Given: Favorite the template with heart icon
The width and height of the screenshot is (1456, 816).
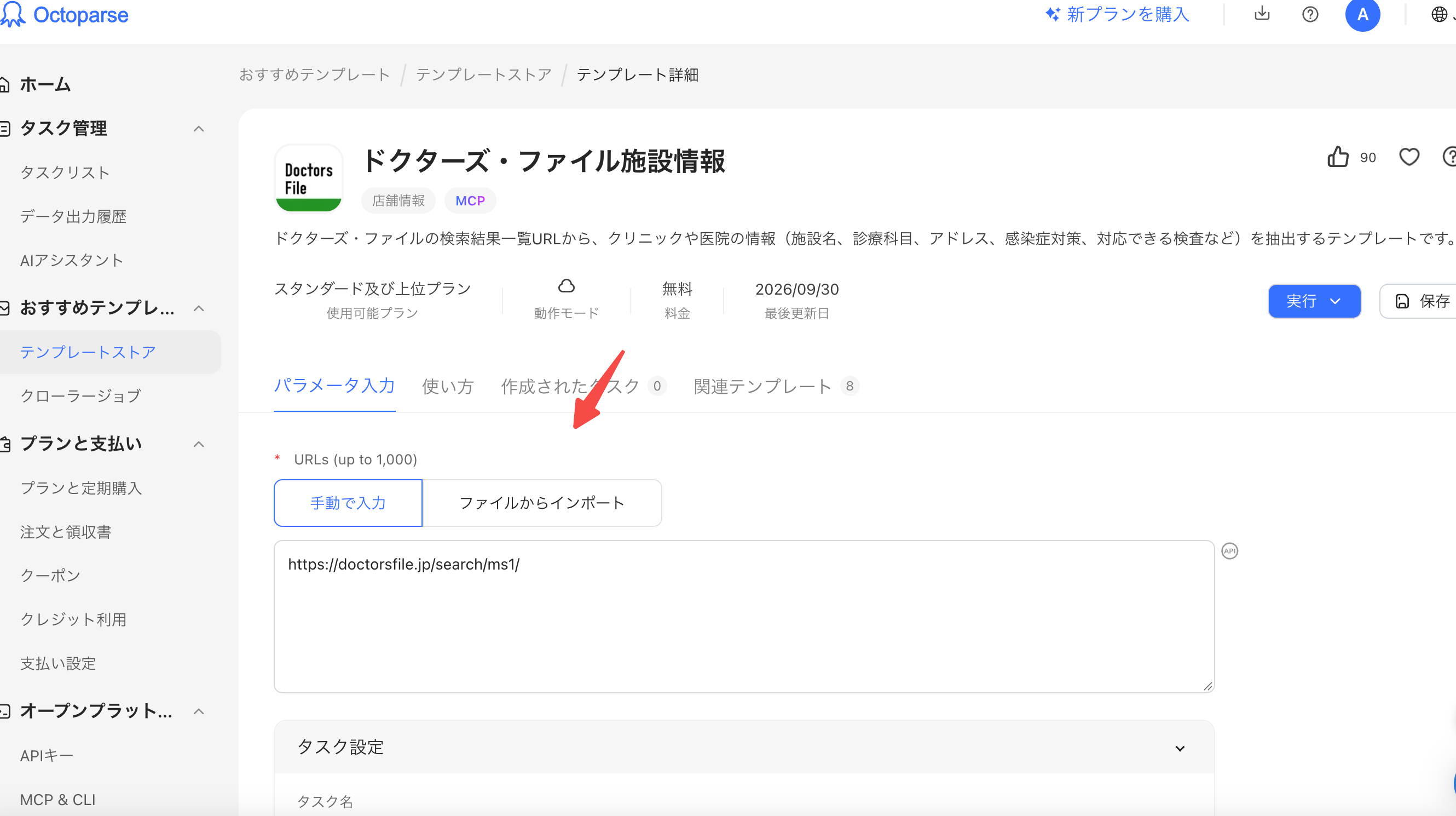Looking at the screenshot, I should click(x=1408, y=157).
